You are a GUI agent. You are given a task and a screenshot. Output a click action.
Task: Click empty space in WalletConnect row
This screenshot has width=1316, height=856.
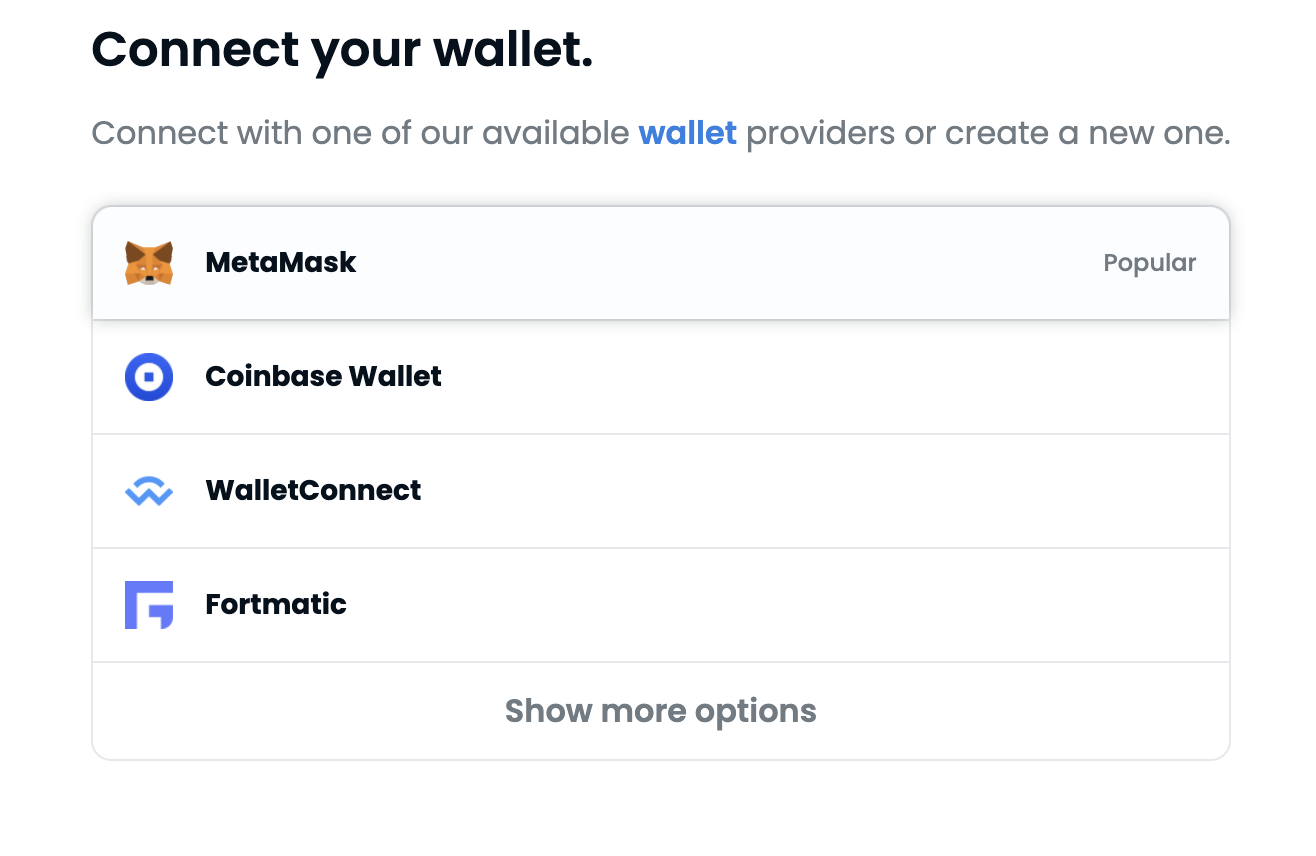pyautogui.click(x=800, y=491)
